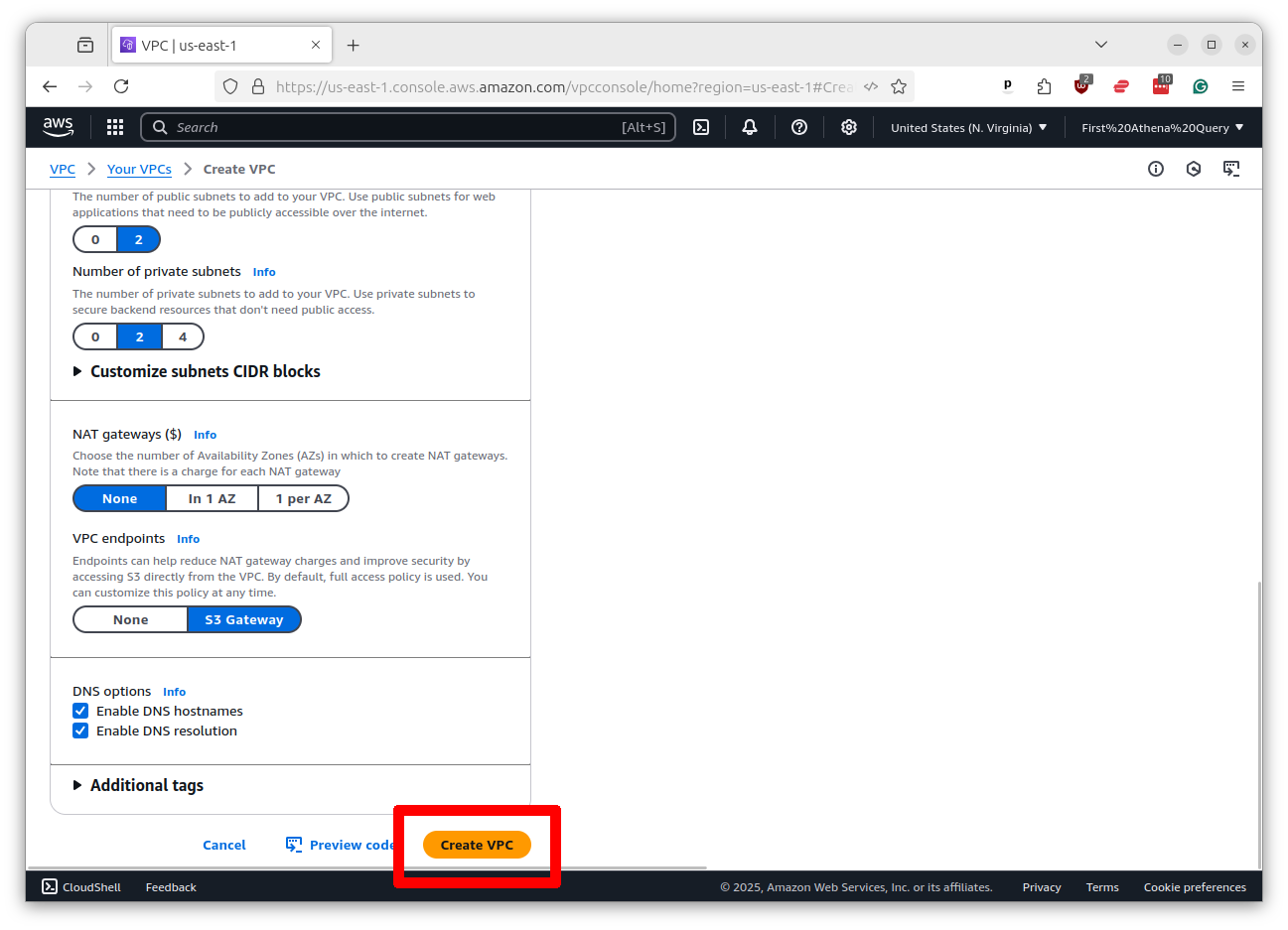This screenshot has width=1288, height=930.
Task: Uncheck Enable DNS resolution
Action: coord(80,731)
